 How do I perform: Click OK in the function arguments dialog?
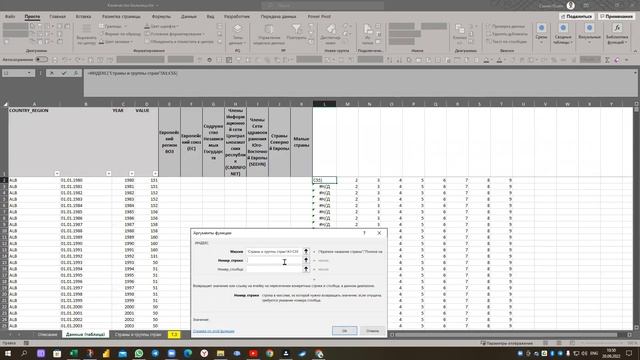point(344,331)
